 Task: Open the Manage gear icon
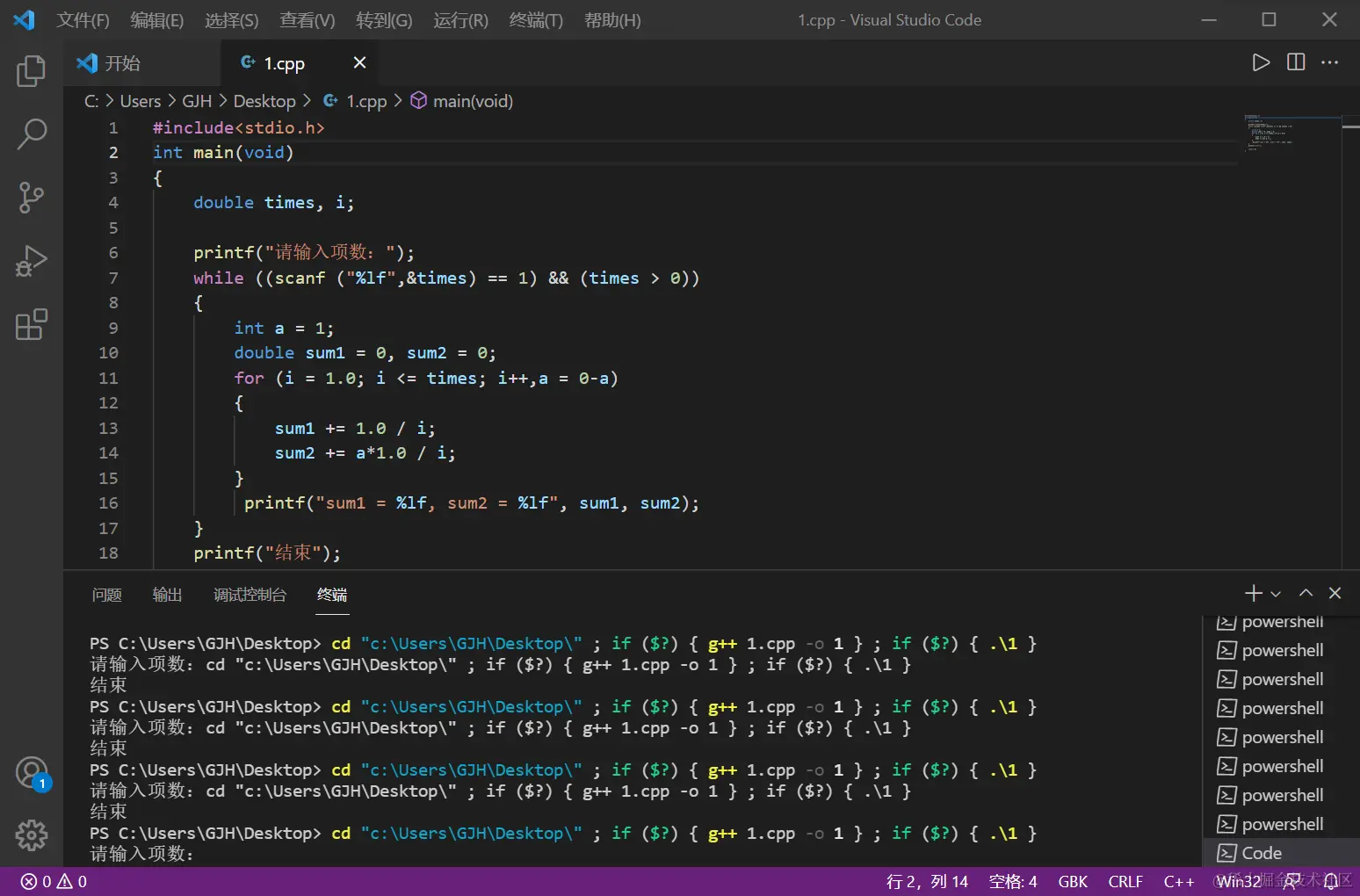pyautogui.click(x=31, y=835)
